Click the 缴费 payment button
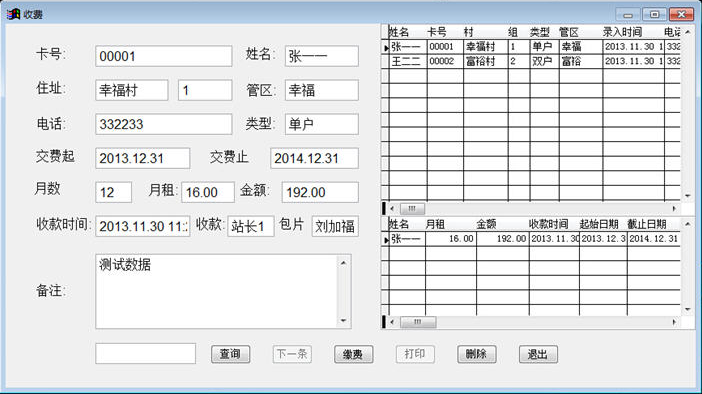This screenshot has width=702, height=394. click(x=353, y=354)
